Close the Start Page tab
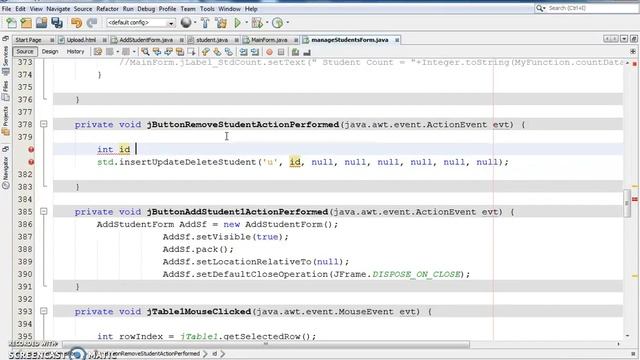 point(52,40)
